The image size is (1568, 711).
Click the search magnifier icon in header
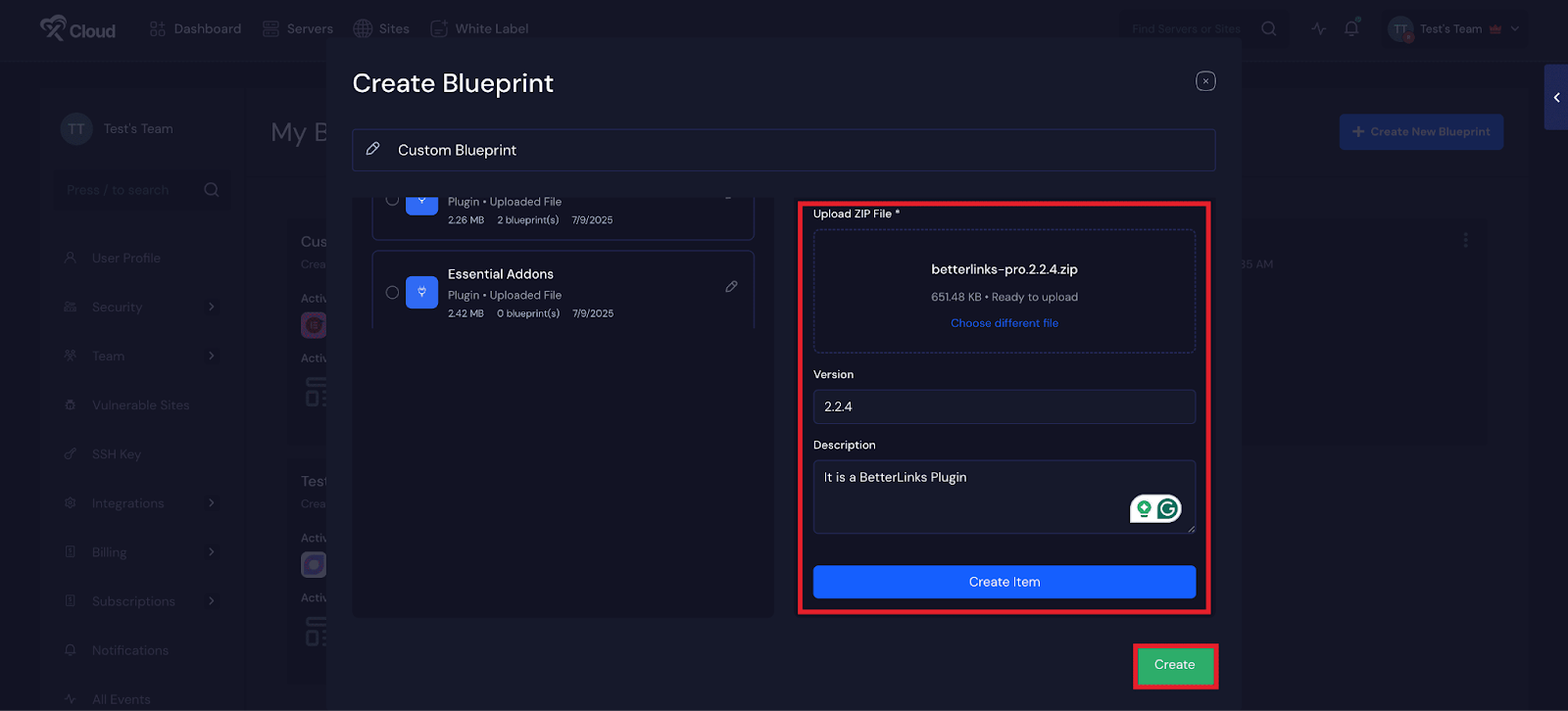click(1269, 28)
